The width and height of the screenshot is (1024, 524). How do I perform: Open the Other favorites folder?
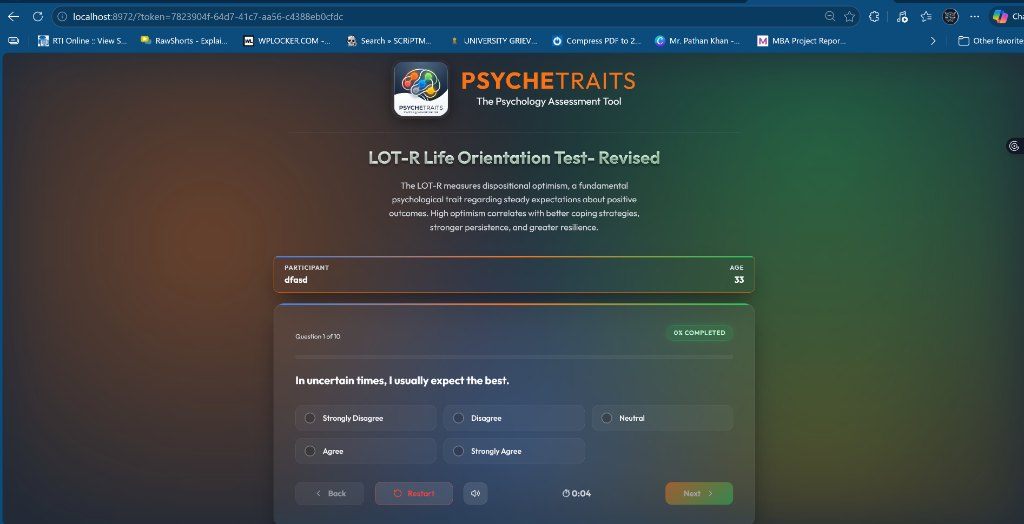pos(989,41)
